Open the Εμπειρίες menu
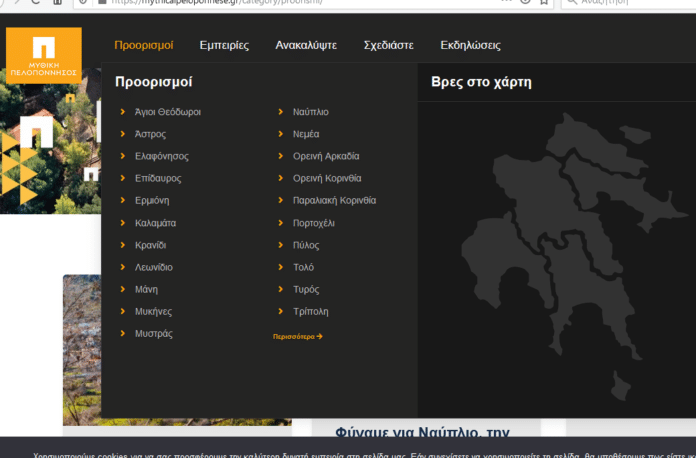Image resolution: width=696 pixels, height=458 pixels. [x=224, y=45]
